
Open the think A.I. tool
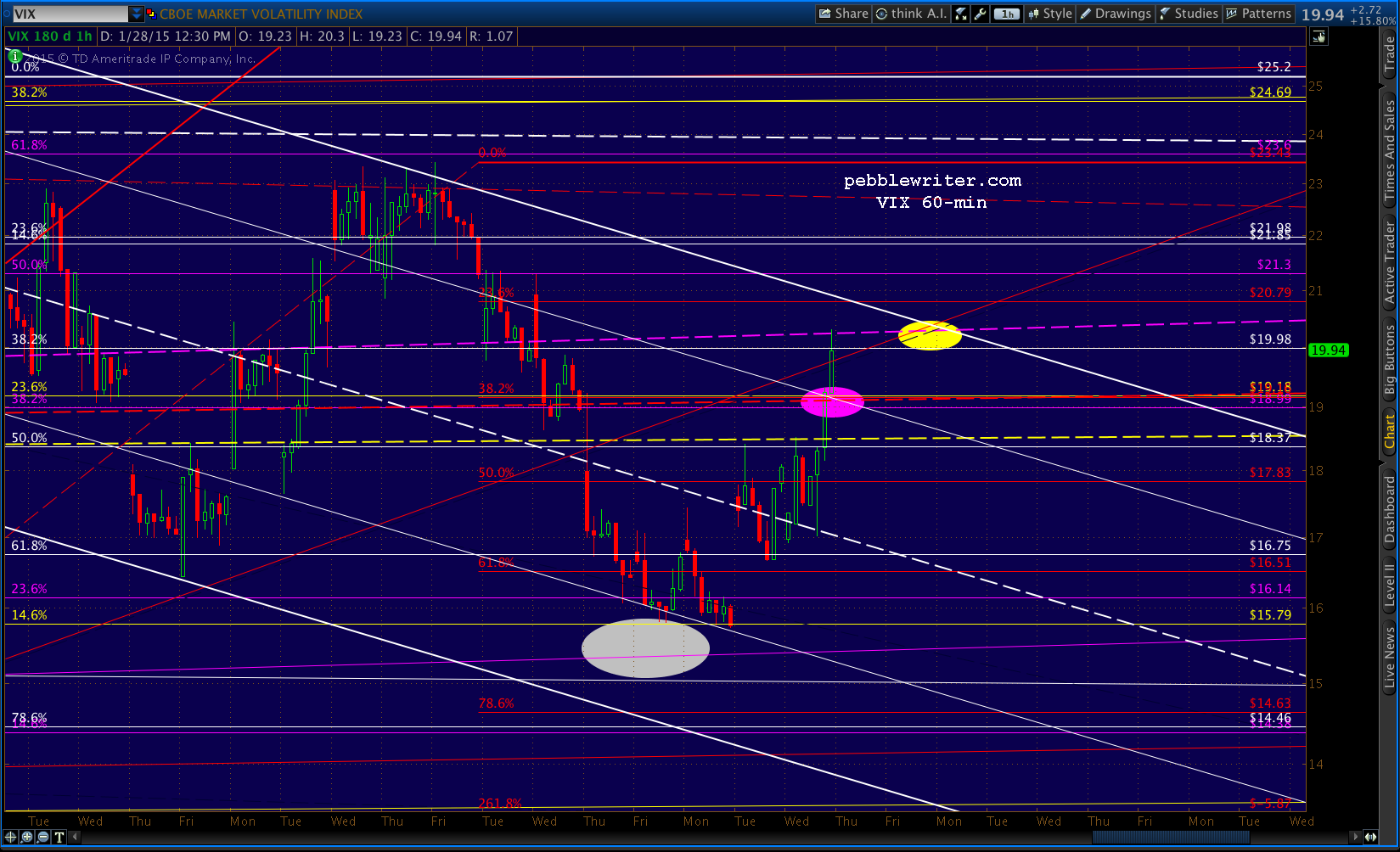pos(911,14)
